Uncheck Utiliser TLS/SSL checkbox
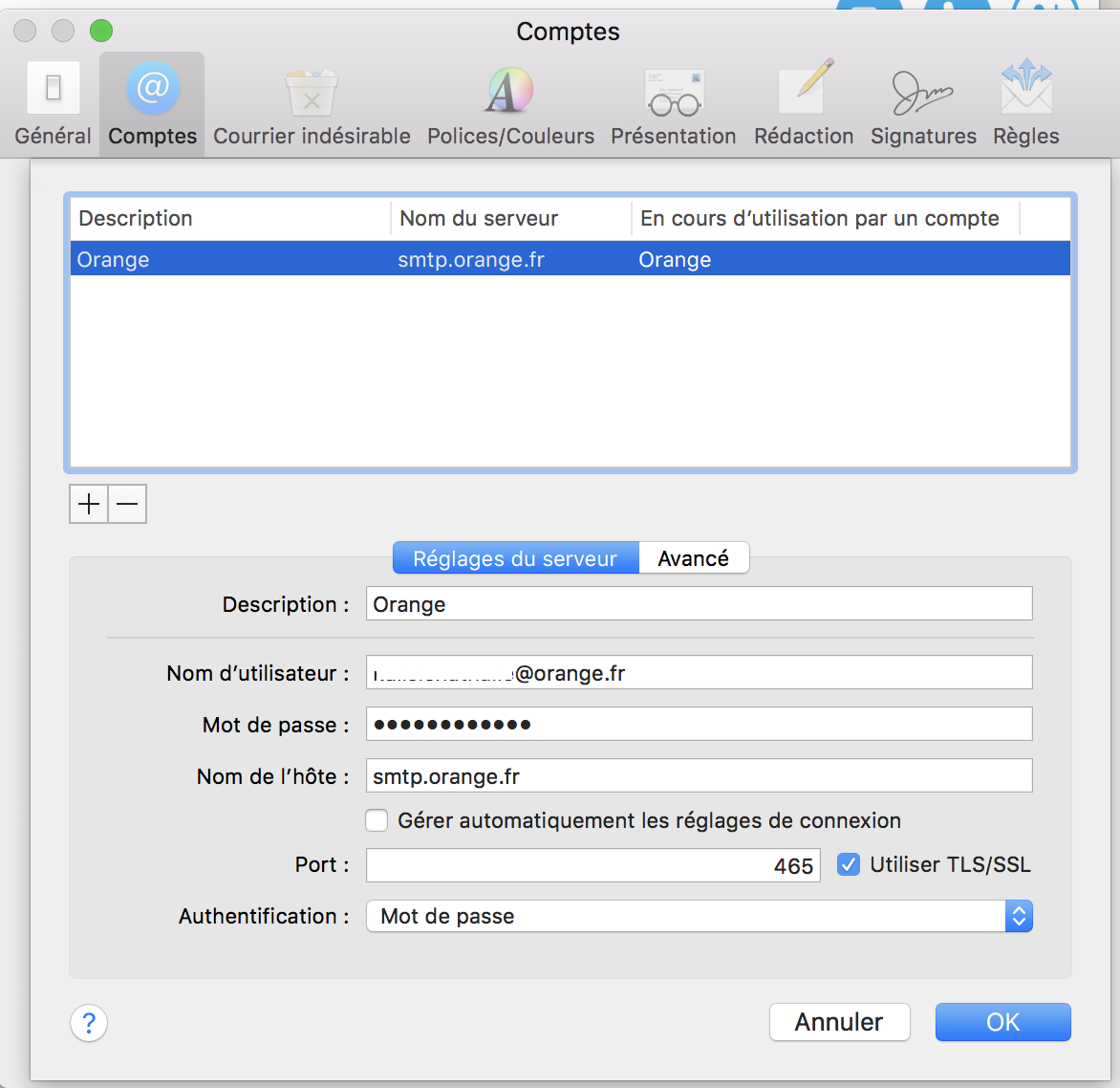This screenshot has width=1120, height=1088. point(848,864)
